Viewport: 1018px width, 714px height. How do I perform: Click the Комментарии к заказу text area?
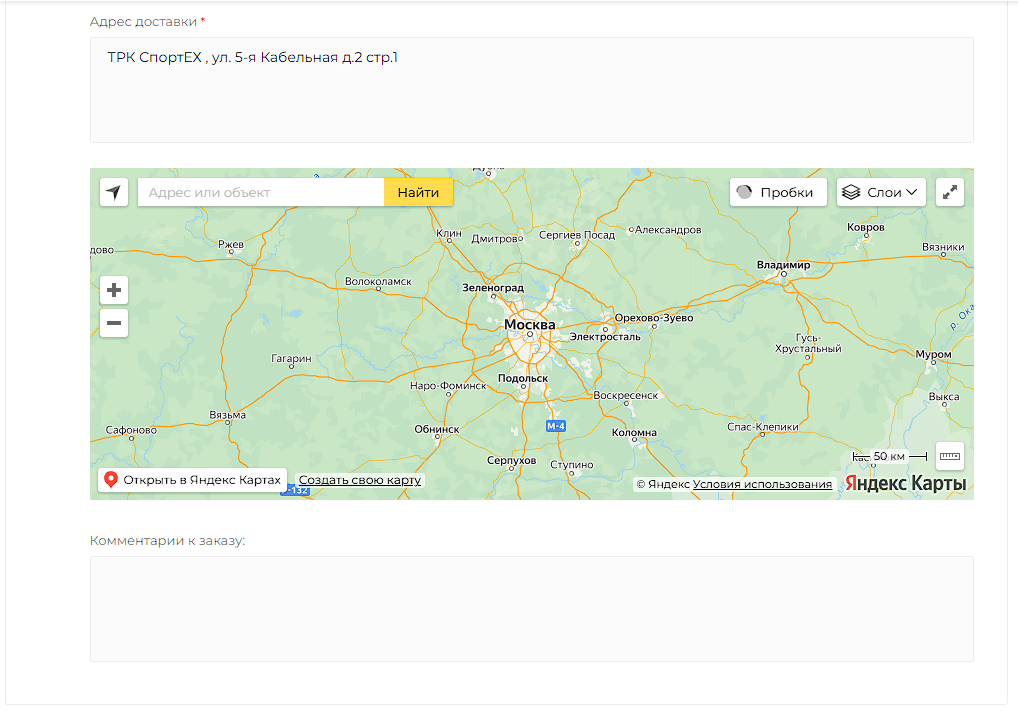pos(531,608)
